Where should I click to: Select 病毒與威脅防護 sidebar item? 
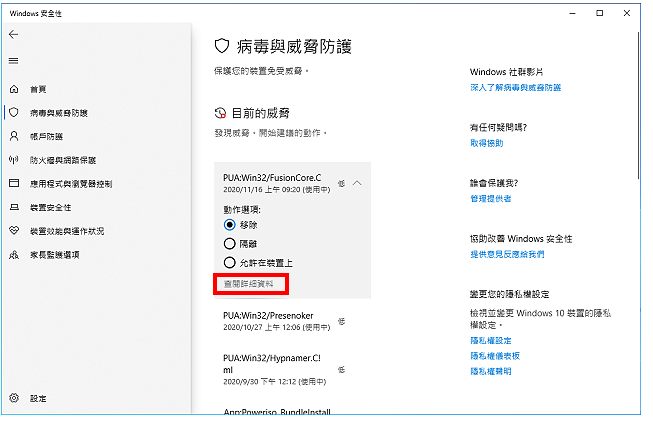[59, 113]
